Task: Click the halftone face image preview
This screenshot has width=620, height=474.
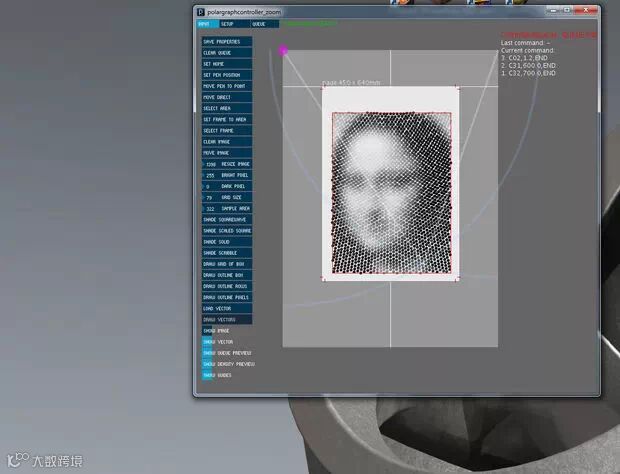Action: tap(391, 193)
